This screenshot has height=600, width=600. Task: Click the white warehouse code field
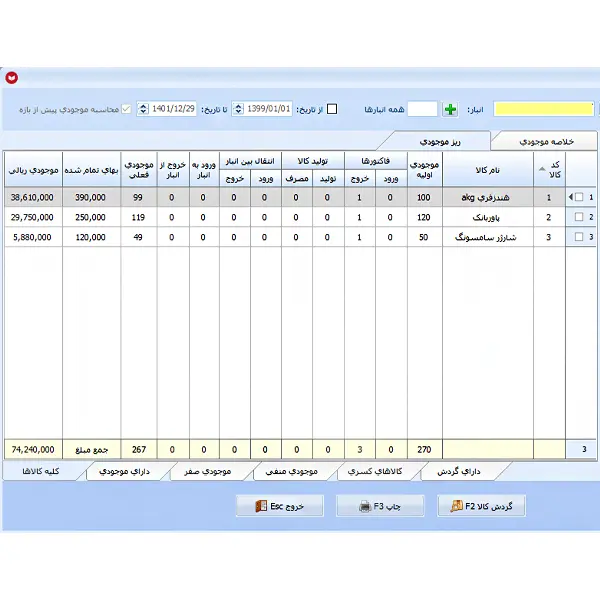[422, 109]
